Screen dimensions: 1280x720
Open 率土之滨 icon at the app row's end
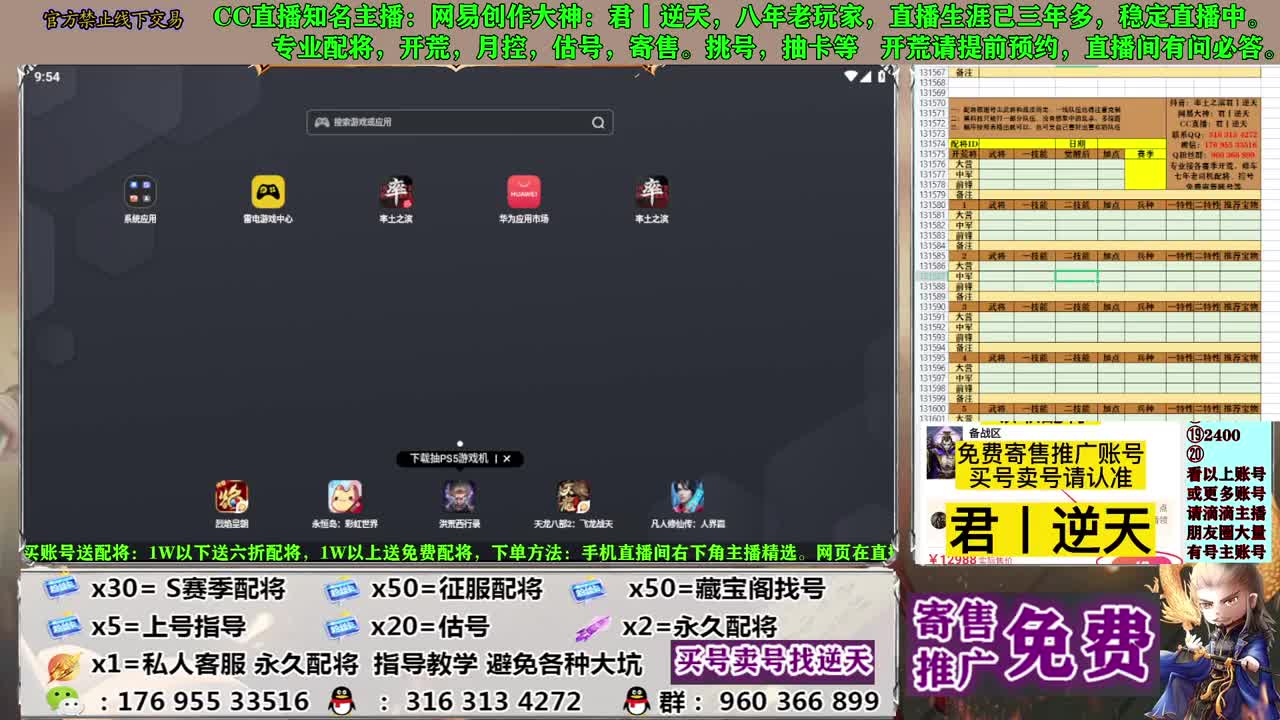(x=652, y=191)
